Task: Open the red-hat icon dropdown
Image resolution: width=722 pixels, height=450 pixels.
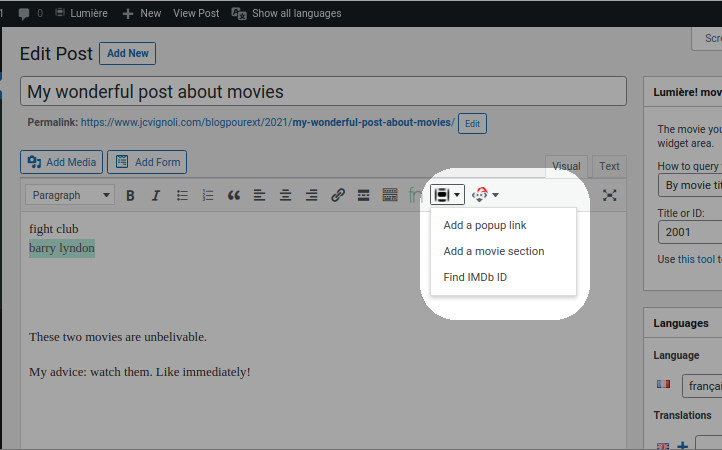Action: [485, 195]
